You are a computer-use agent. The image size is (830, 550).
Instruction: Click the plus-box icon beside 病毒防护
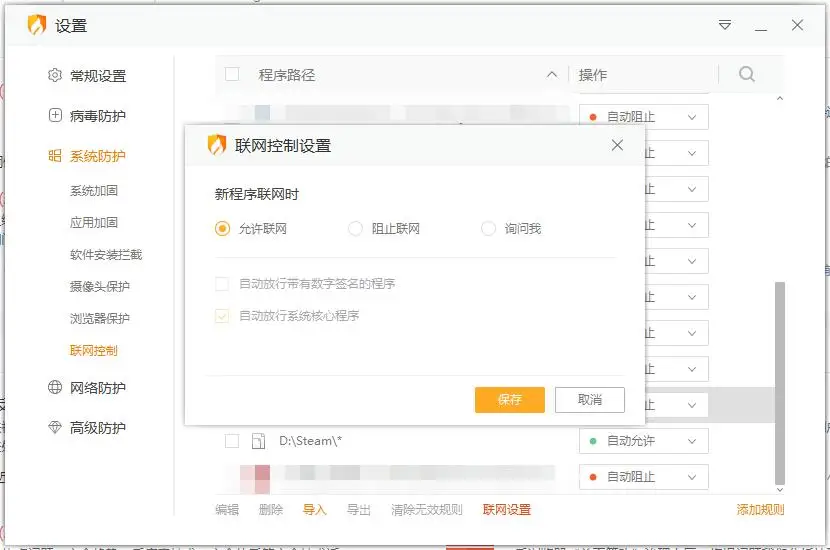[x=55, y=115]
